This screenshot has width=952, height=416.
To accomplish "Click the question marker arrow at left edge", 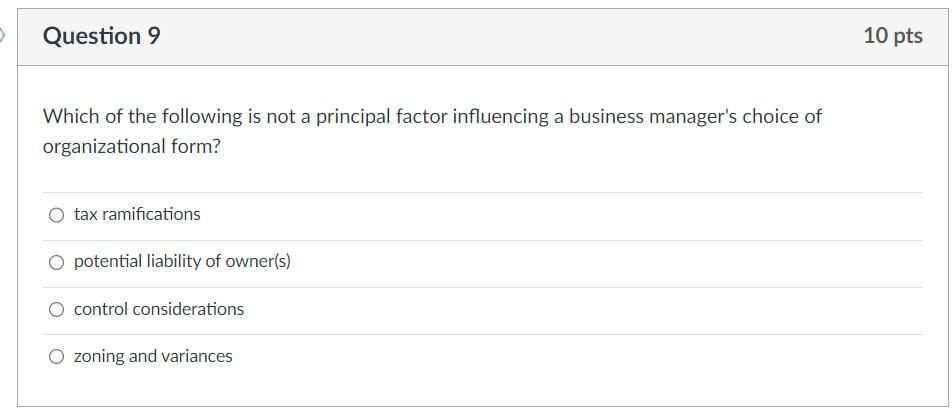I will (x=3, y=36).
